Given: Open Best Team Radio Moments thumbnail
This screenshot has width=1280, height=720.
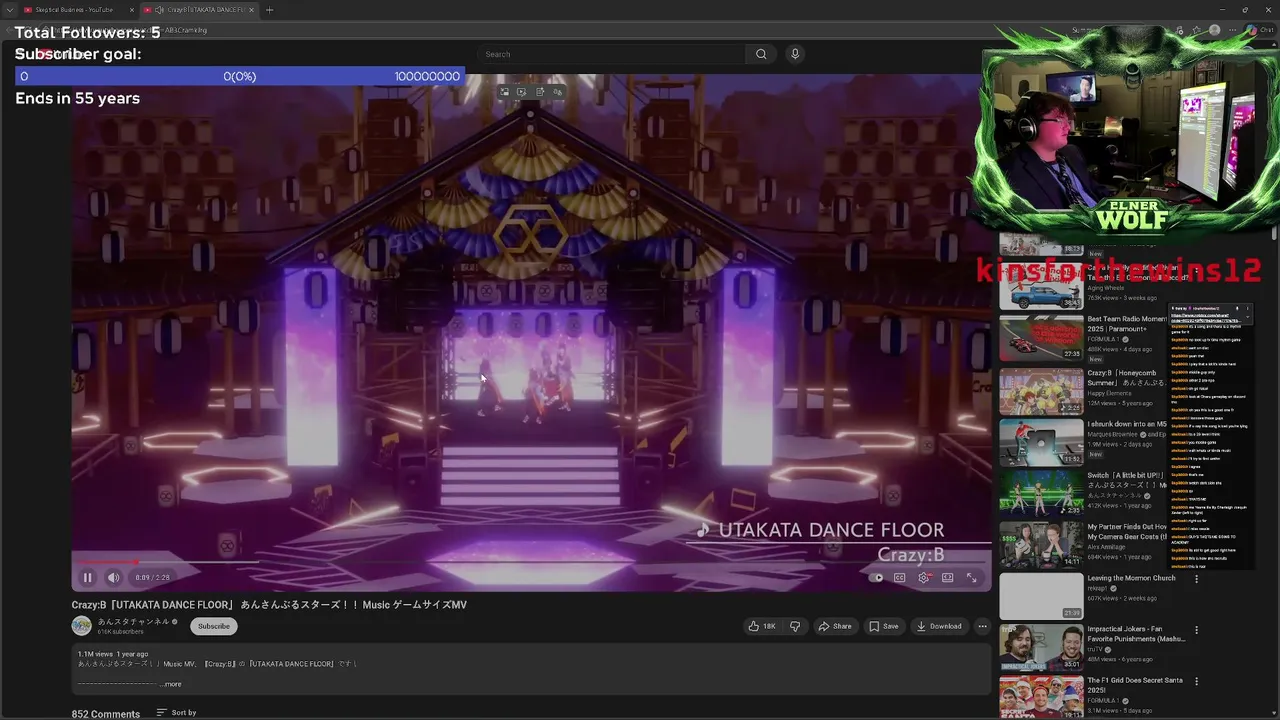Looking at the screenshot, I should pyautogui.click(x=1041, y=337).
